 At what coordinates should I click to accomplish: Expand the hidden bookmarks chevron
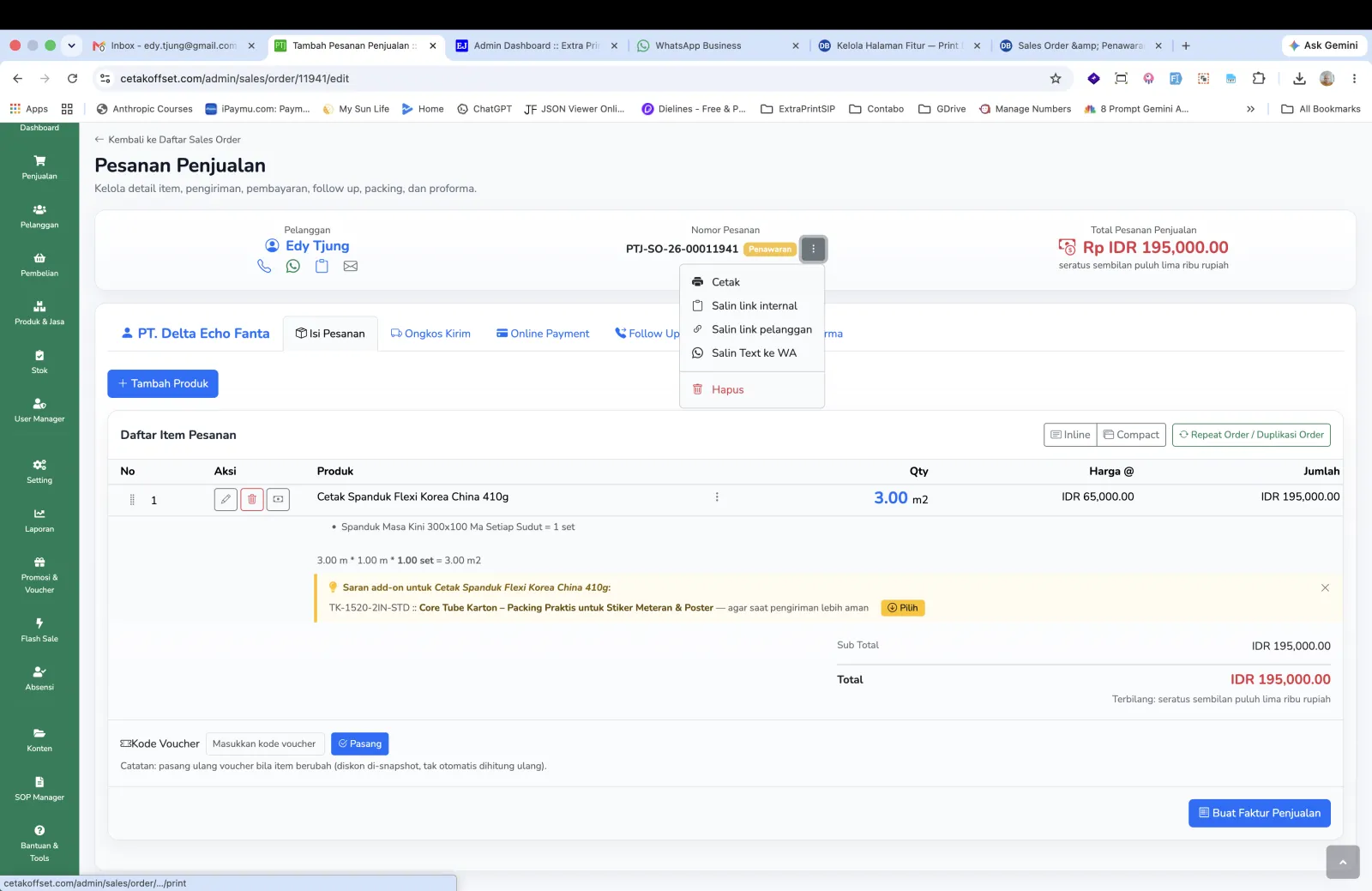pos(1250,109)
